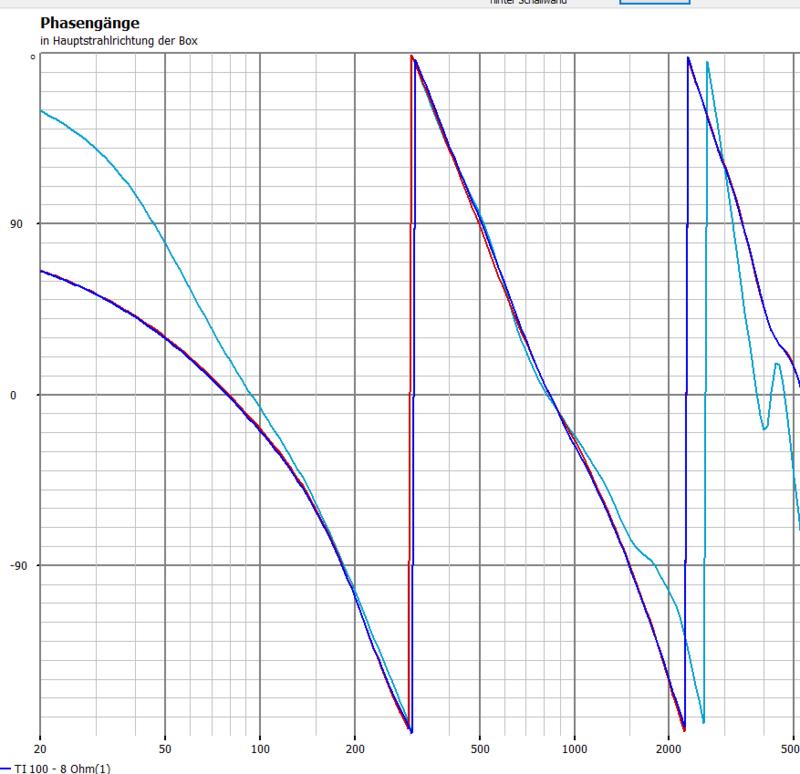
Task: Click the 200 label on the frequency axis
Action: [355, 749]
